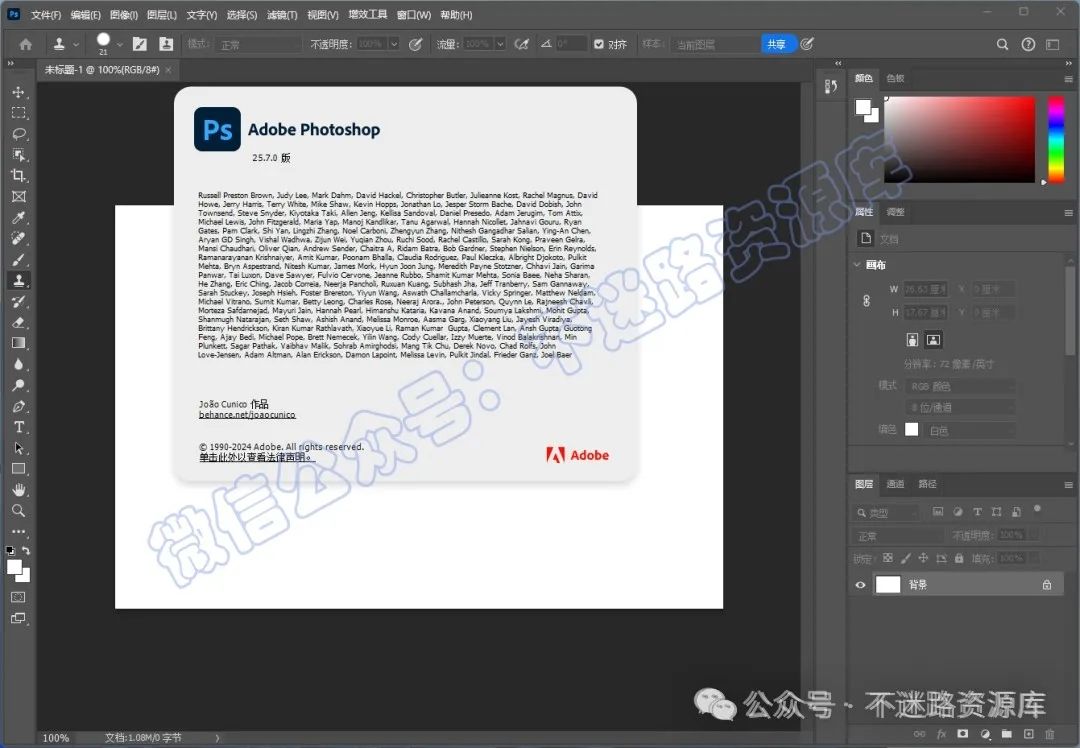
Task: Toggle lock transparent pixels icon
Action: 888,558
